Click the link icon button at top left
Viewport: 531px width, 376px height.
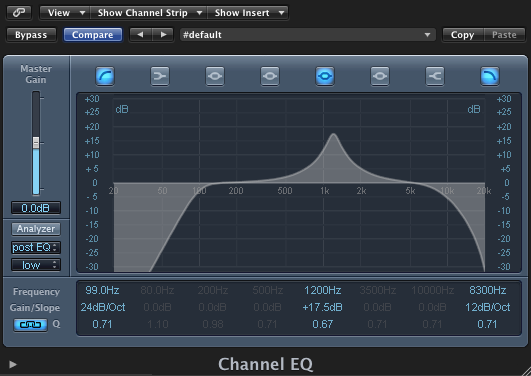coord(19,13)
